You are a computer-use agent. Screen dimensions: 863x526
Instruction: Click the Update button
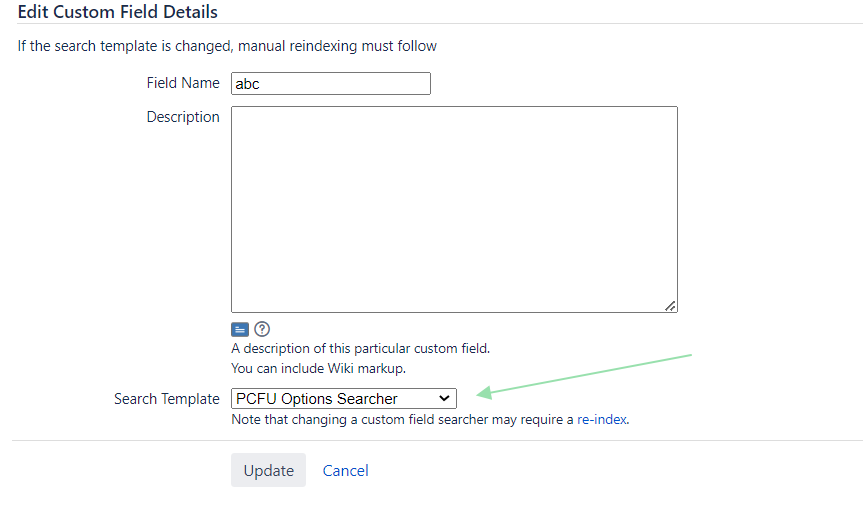pyautogui.click(x=269, y=470)
